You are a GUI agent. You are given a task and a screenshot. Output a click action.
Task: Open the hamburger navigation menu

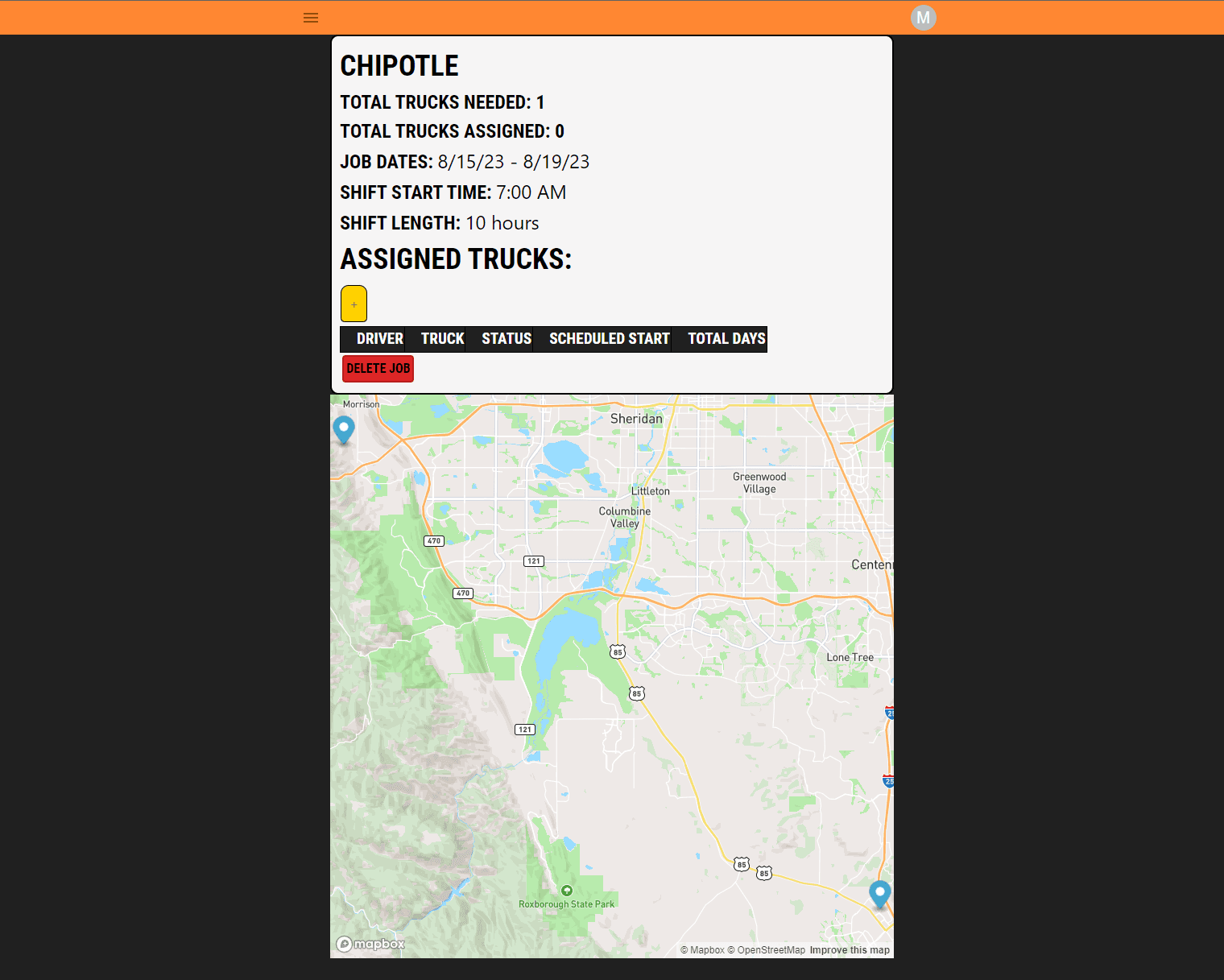[311, 18]
